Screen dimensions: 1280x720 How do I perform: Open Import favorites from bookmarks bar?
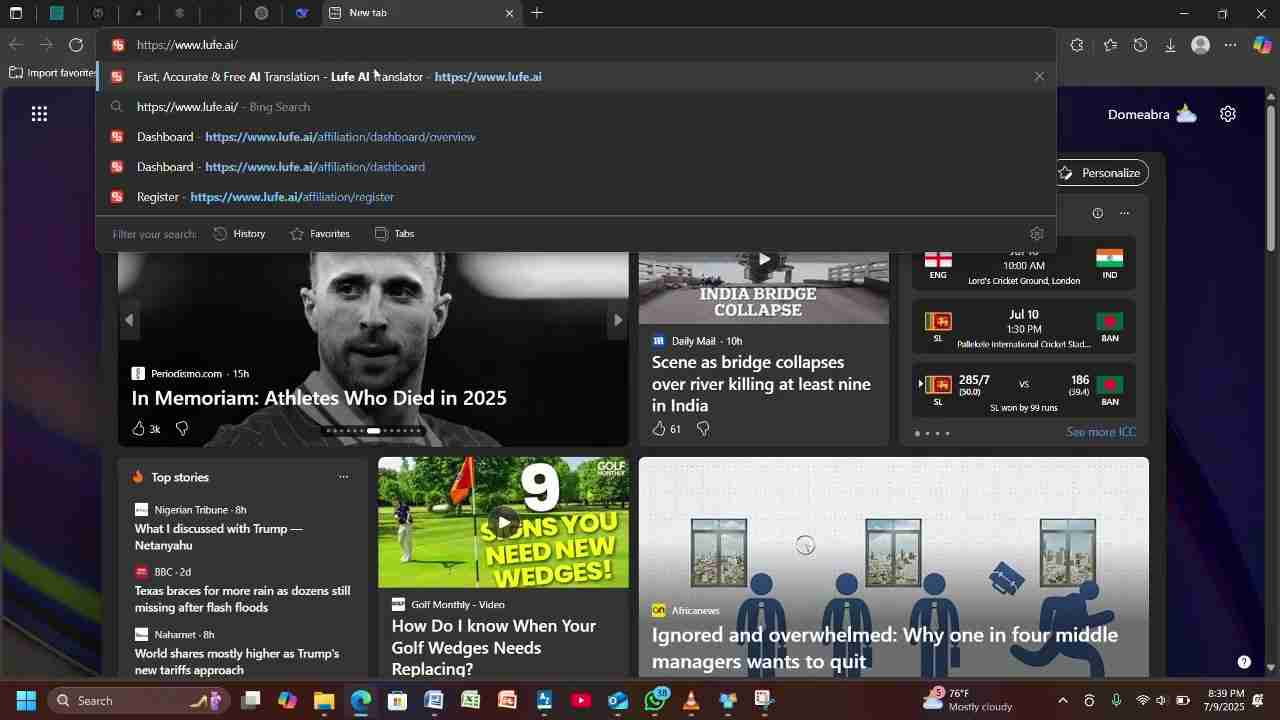52,73
